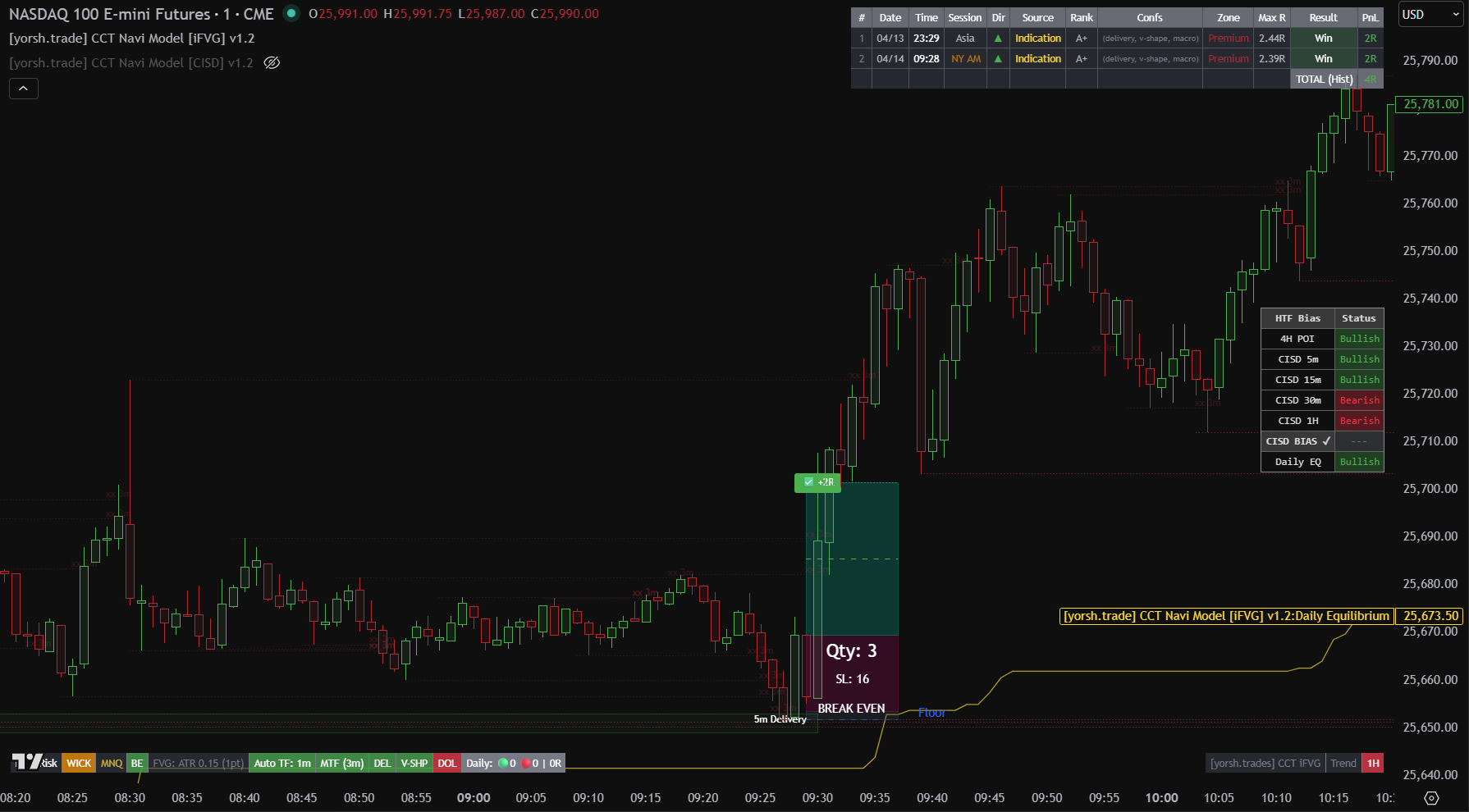Click the green DEL badge
Screen dimensions: 1469x812
tap(382, 763)
